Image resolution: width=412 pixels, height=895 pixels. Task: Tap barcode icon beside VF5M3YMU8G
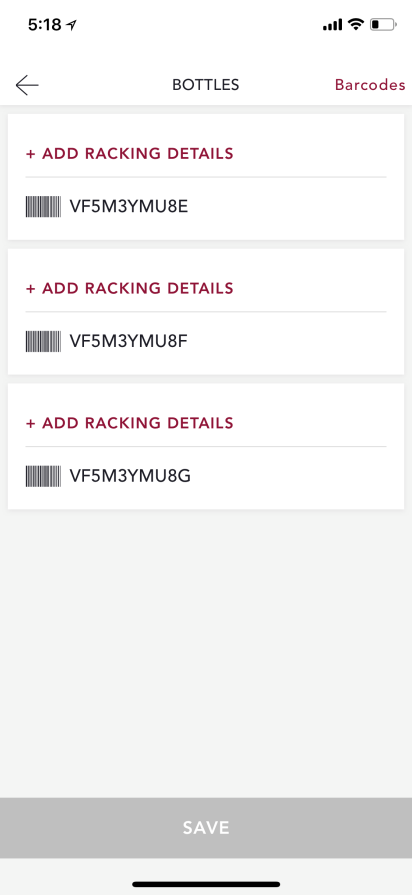pyautogui.click(x=43, y=475)
